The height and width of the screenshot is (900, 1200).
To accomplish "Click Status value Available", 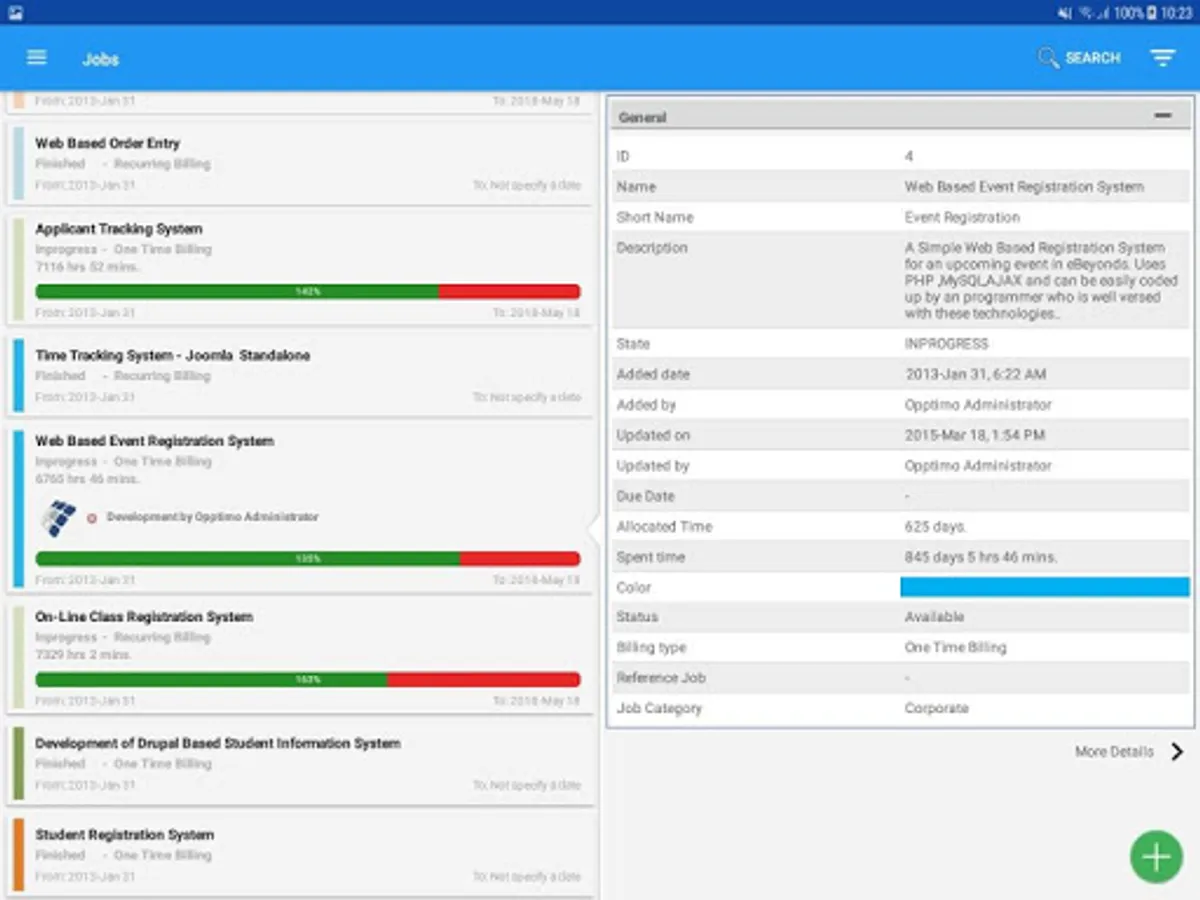I will point(935,617).
